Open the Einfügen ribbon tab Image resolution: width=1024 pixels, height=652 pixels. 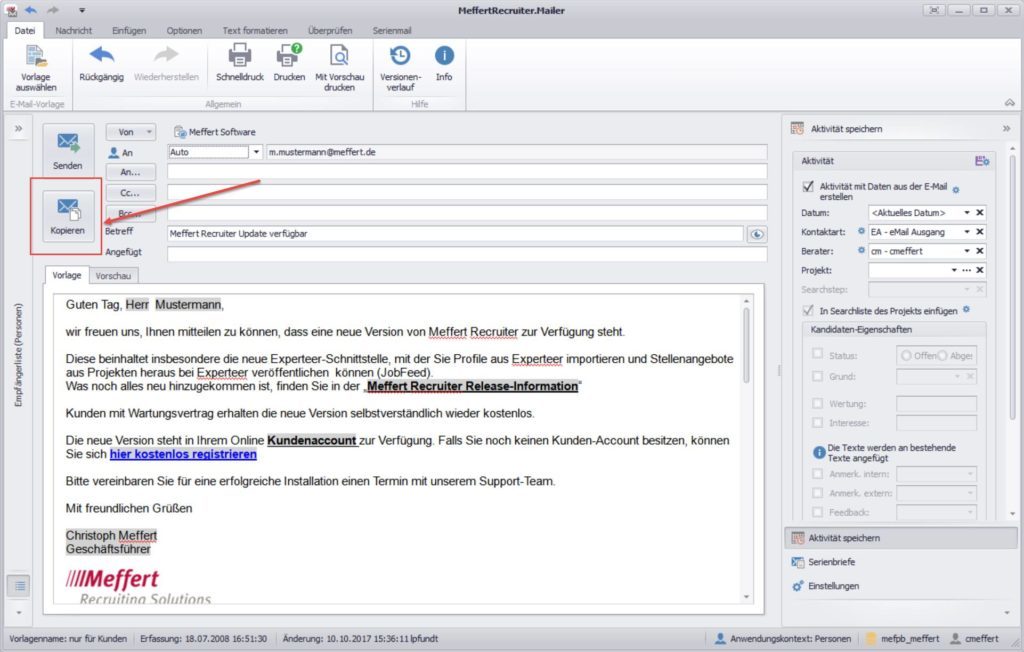(129, 30)
